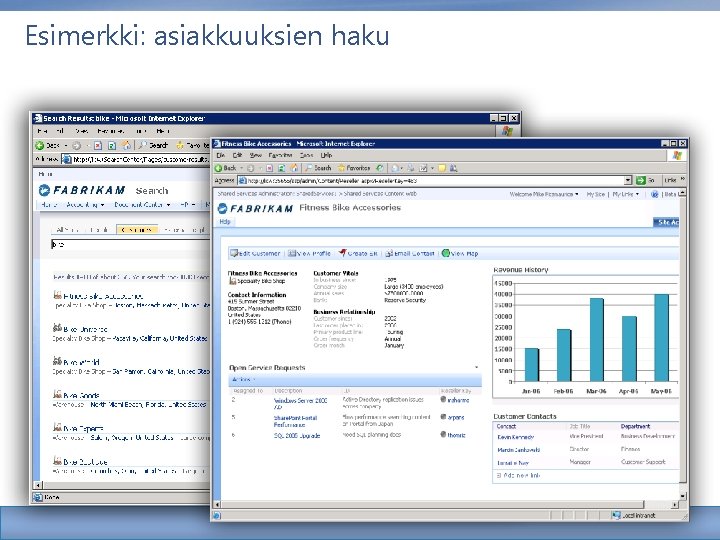Screen dimensions: 720x540
Task: Select highlighted Customers search tab
Action: [x=137, y=229]
